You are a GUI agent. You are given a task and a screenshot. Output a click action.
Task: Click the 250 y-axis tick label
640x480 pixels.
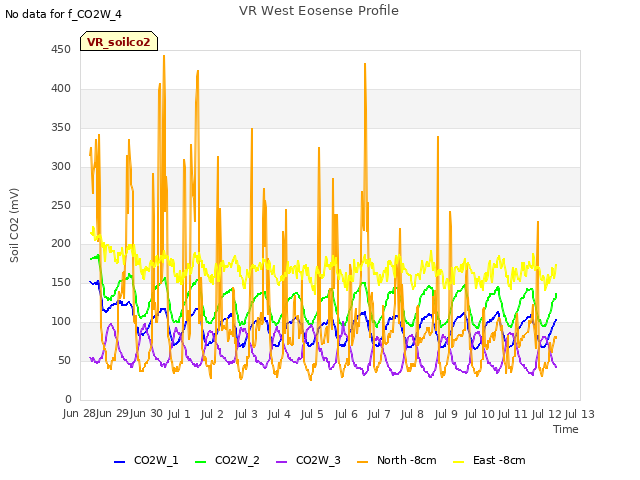coord(61,205)
